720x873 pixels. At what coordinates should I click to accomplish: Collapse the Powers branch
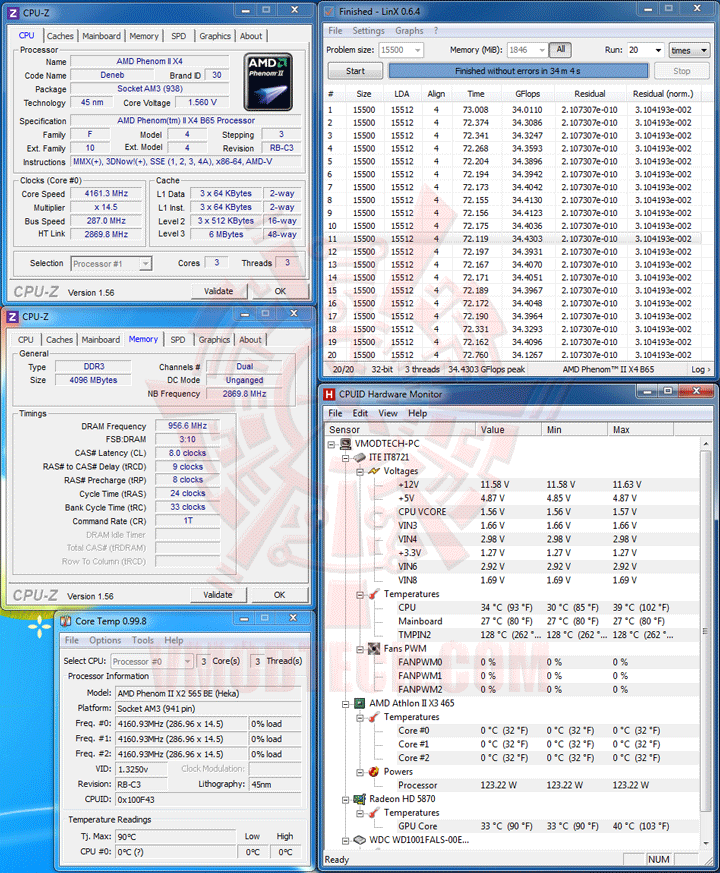click(x=360, y=772)
